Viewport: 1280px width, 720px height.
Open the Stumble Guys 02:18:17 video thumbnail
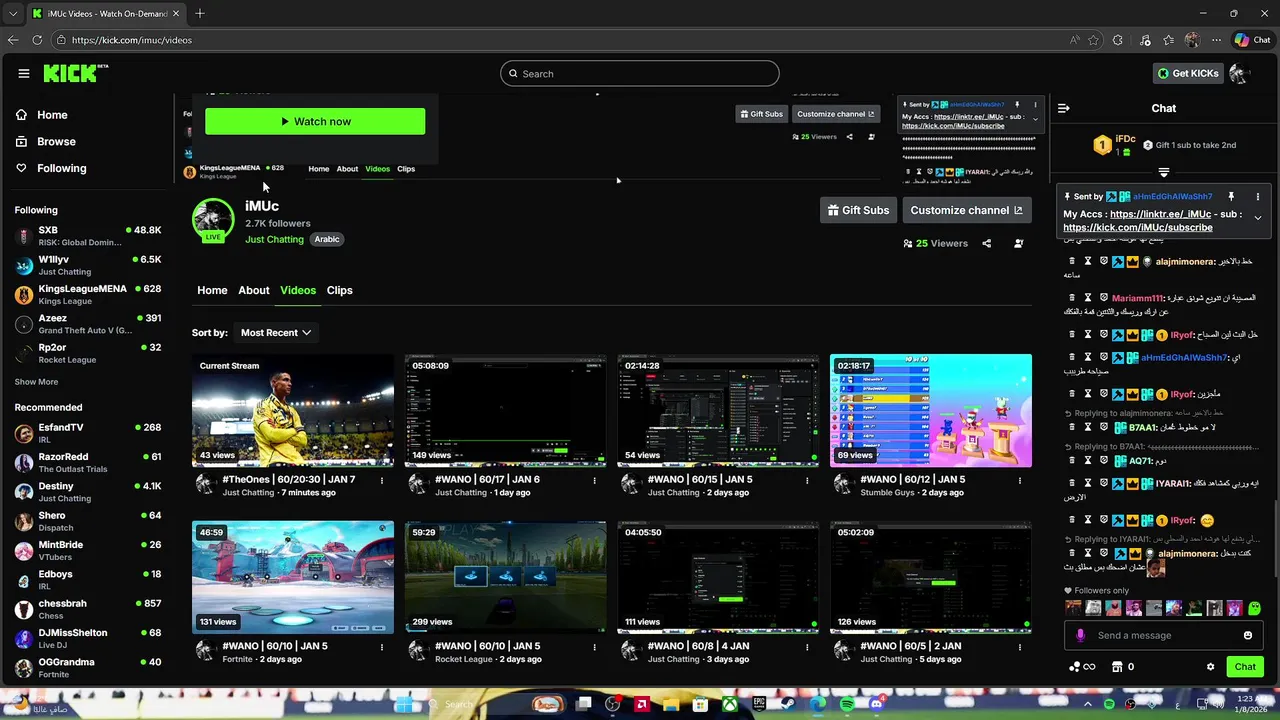pyautogui.click(x=931, y=410)
